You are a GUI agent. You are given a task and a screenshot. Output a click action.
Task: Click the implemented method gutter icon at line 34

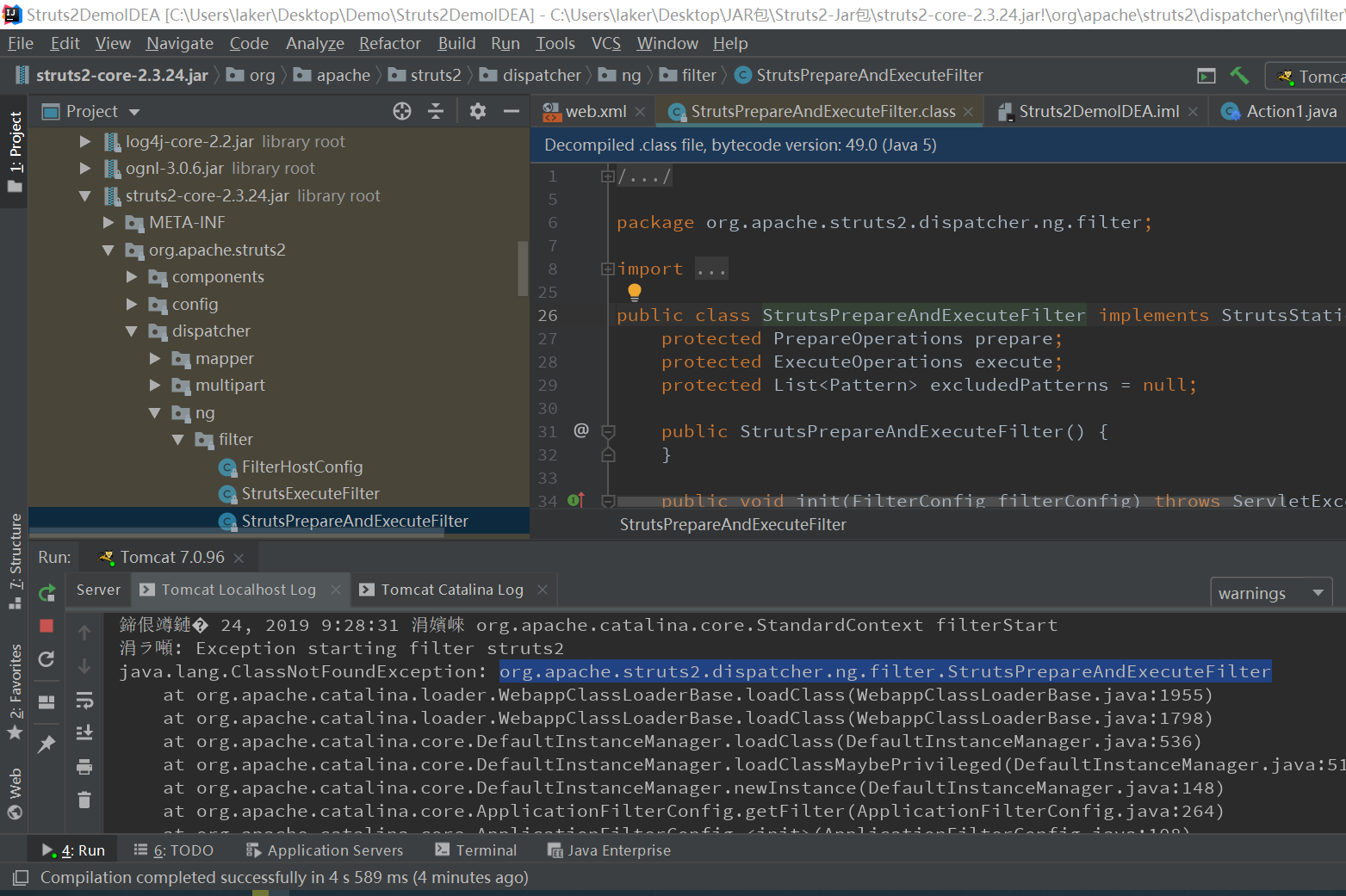pos(576,500)
